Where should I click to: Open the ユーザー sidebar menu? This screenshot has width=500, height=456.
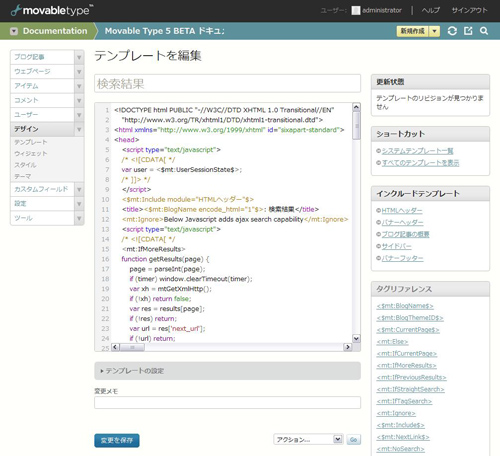pos(42,115)
